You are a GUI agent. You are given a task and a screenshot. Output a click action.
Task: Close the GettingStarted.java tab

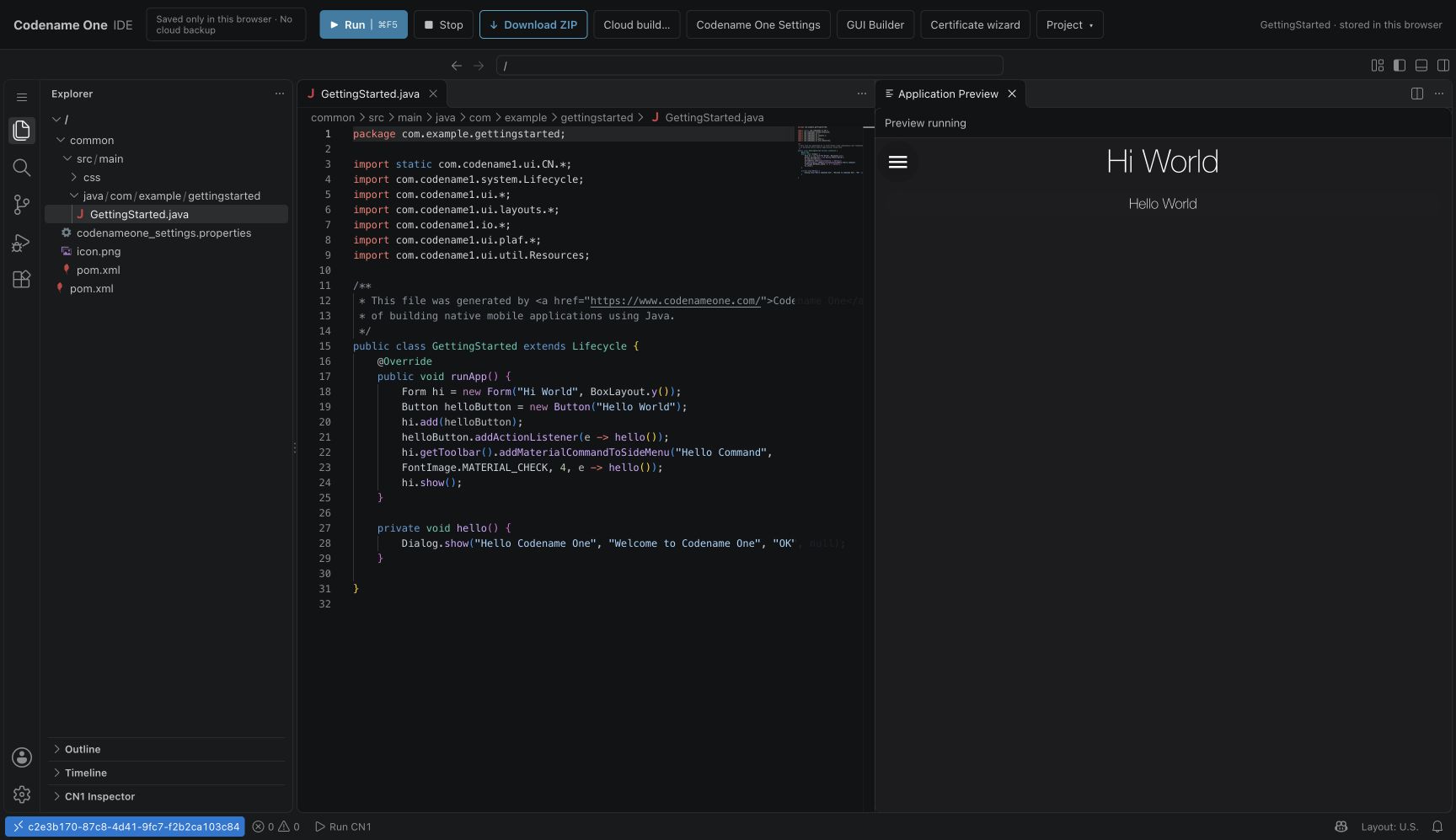[433, 94]
